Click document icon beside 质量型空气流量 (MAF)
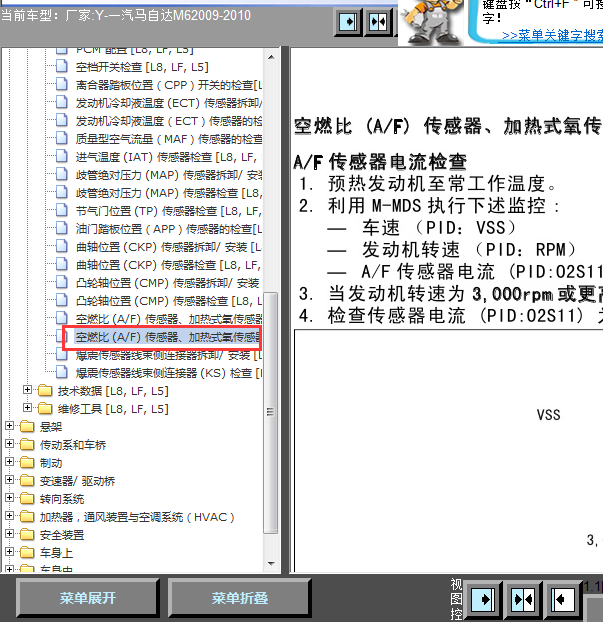 pos(61,138)
